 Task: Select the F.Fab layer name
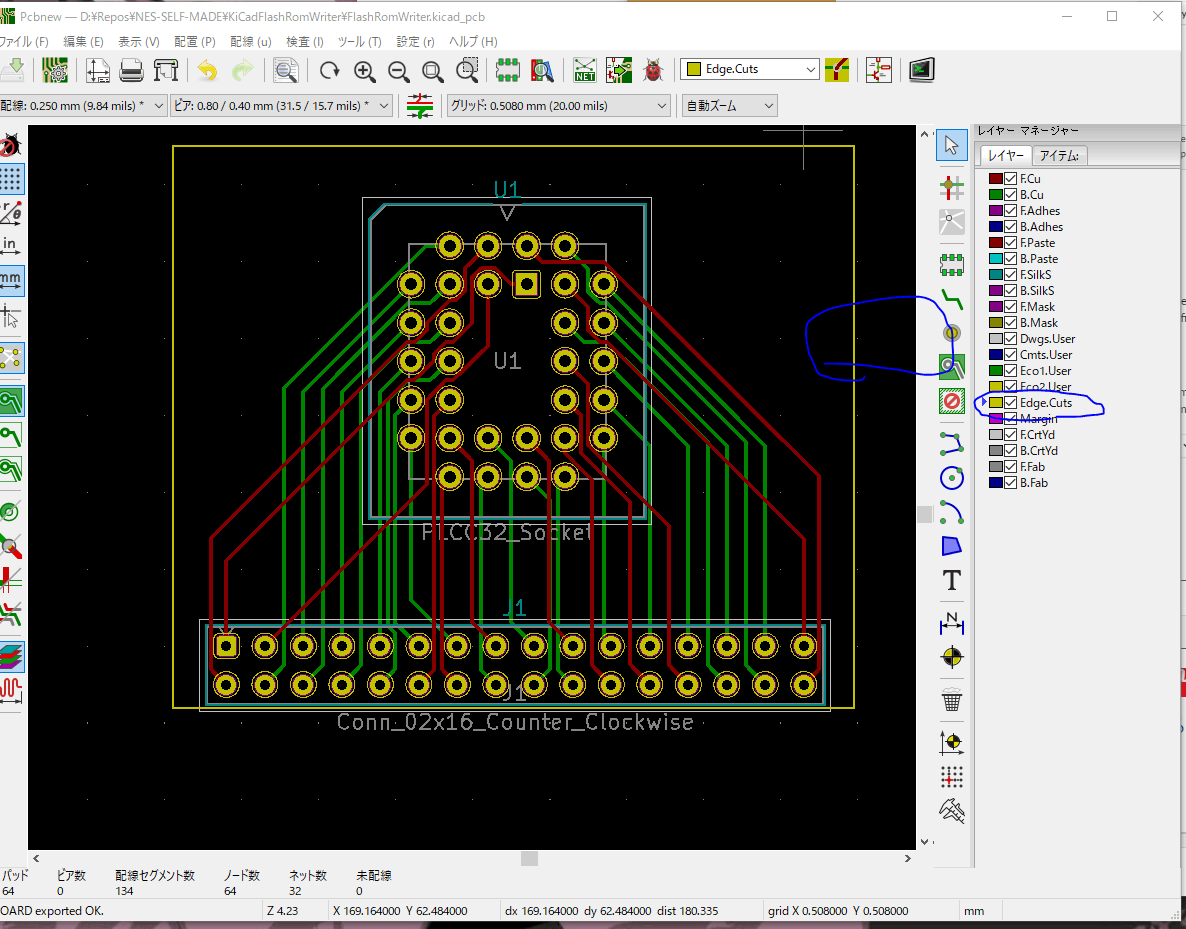click(x=1032, y=467)
